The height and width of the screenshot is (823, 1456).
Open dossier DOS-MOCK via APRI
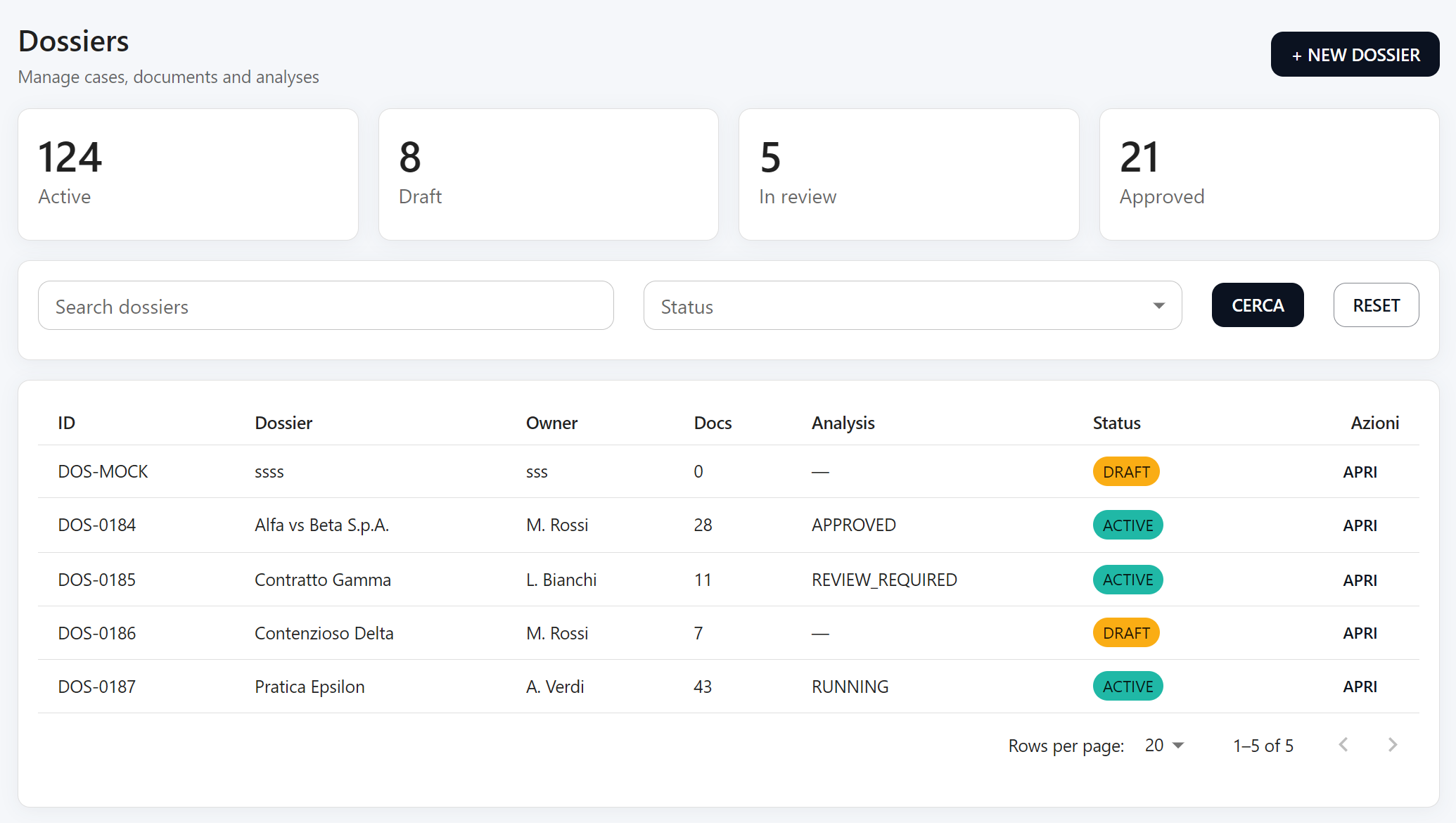pos(1360,472)
